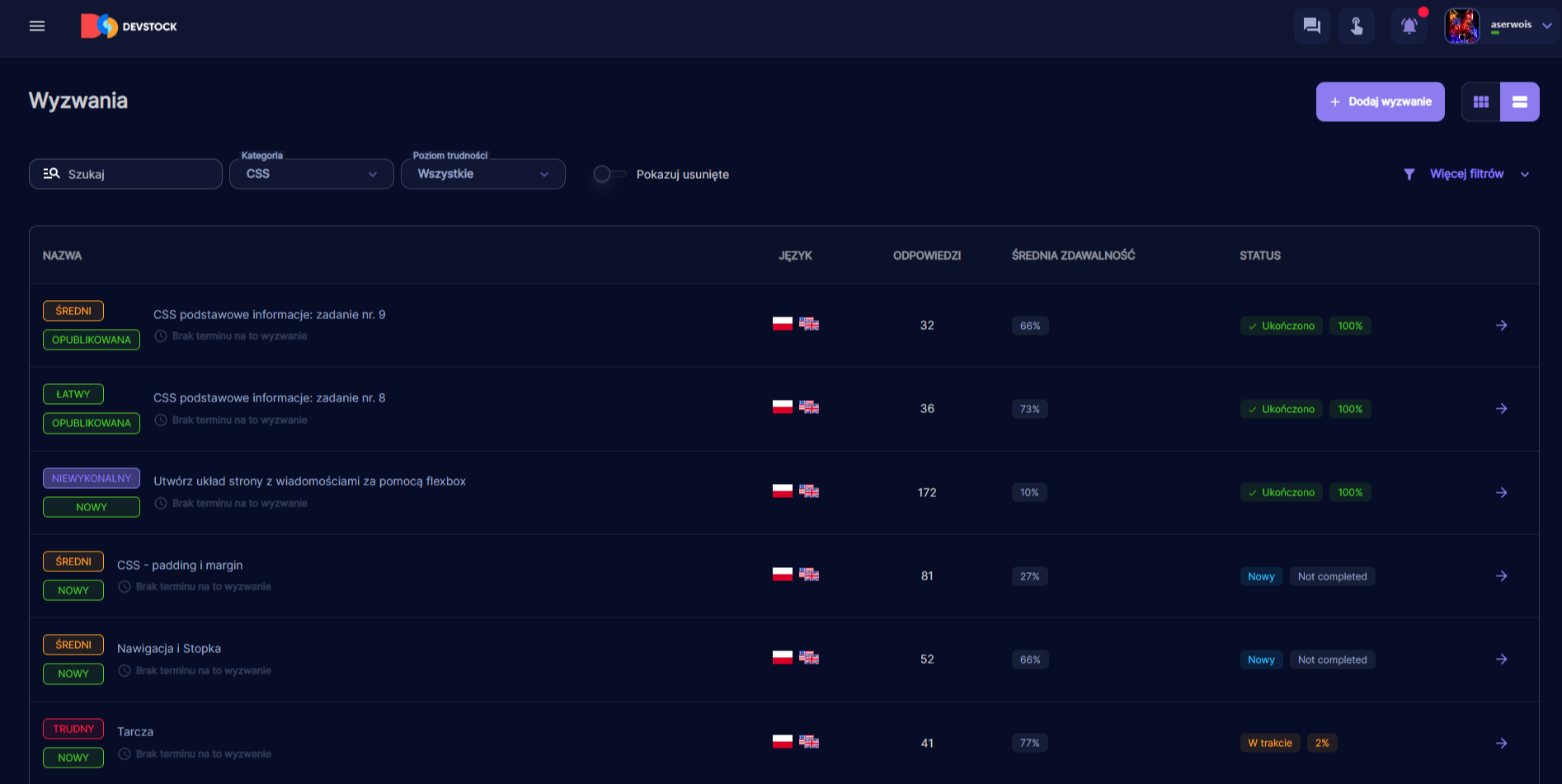Click the UK flag for Tarcza

tap(809, 742)
